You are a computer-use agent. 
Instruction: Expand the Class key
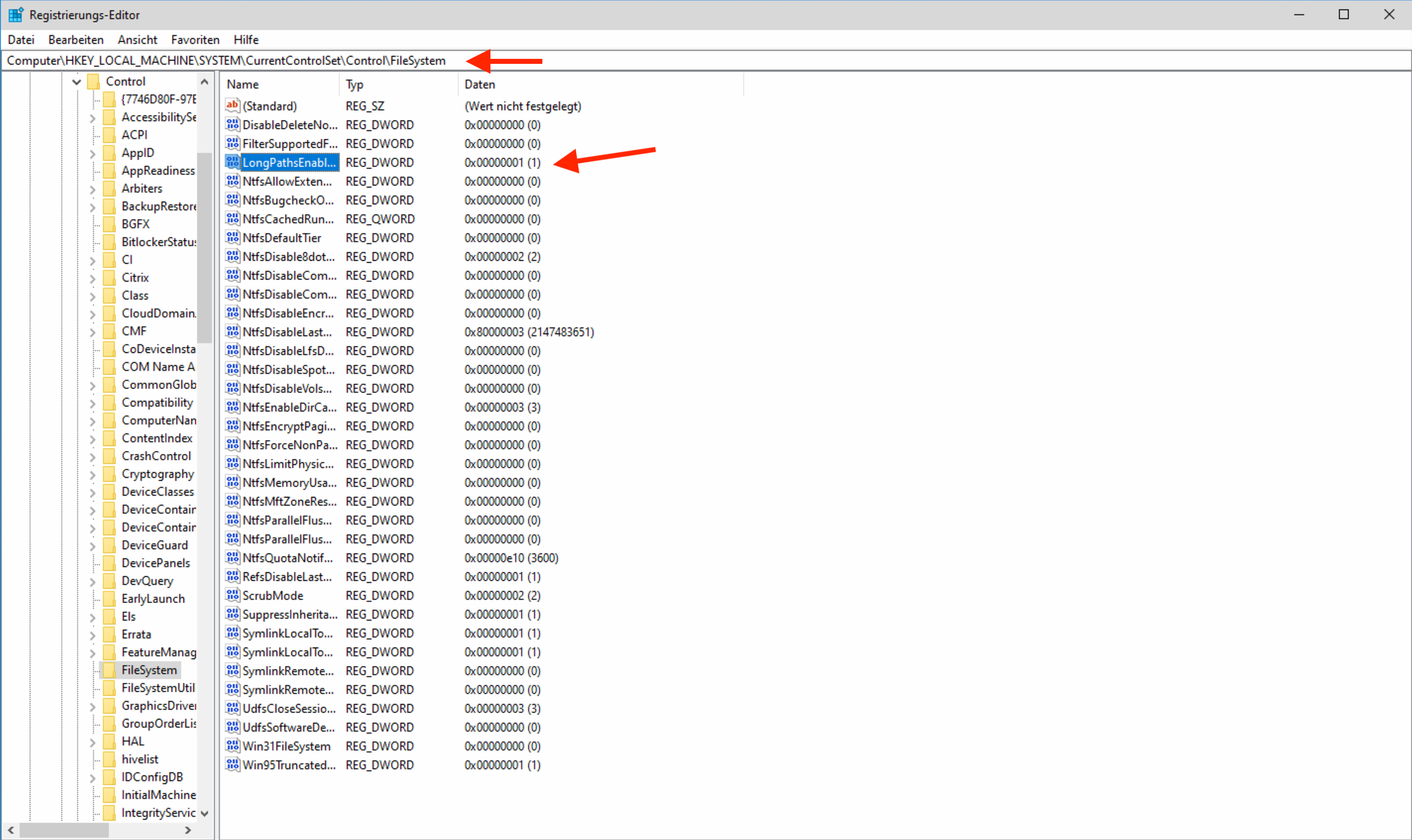point(92,296)
